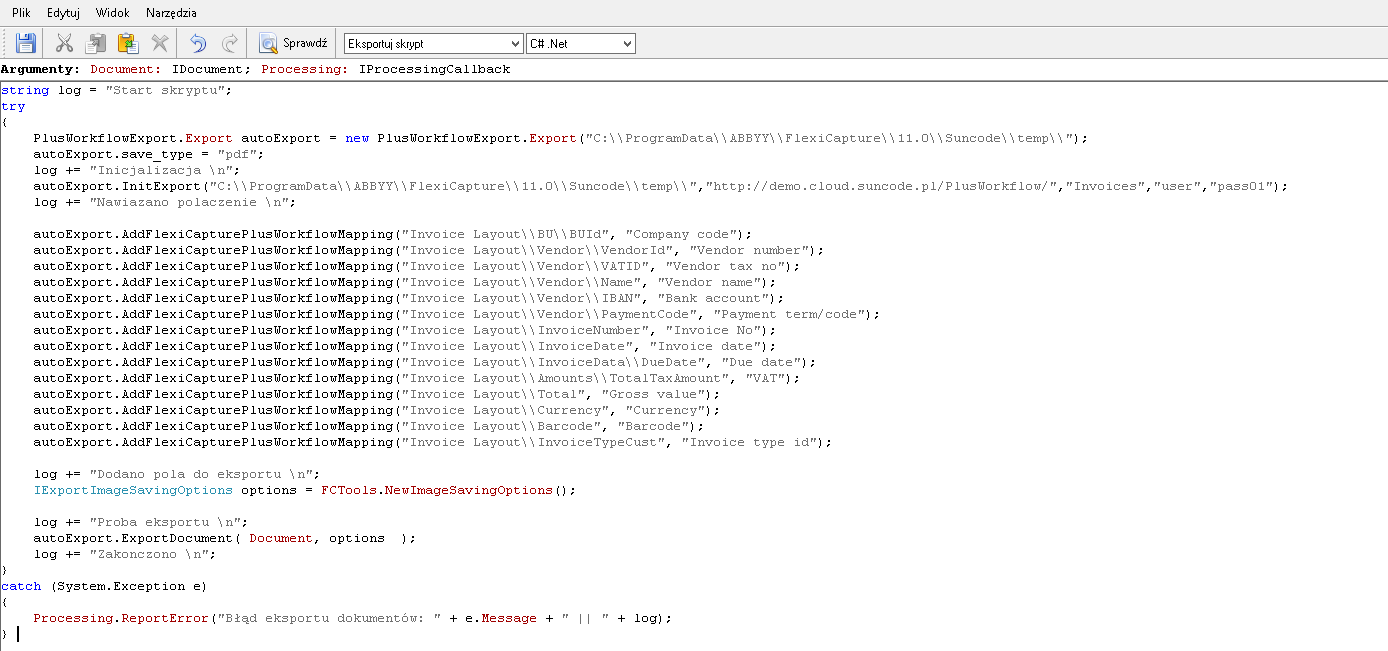Click the "Zakonczono" log line
The width and height of the screenshot is (1388, 651).
(124, 554)
